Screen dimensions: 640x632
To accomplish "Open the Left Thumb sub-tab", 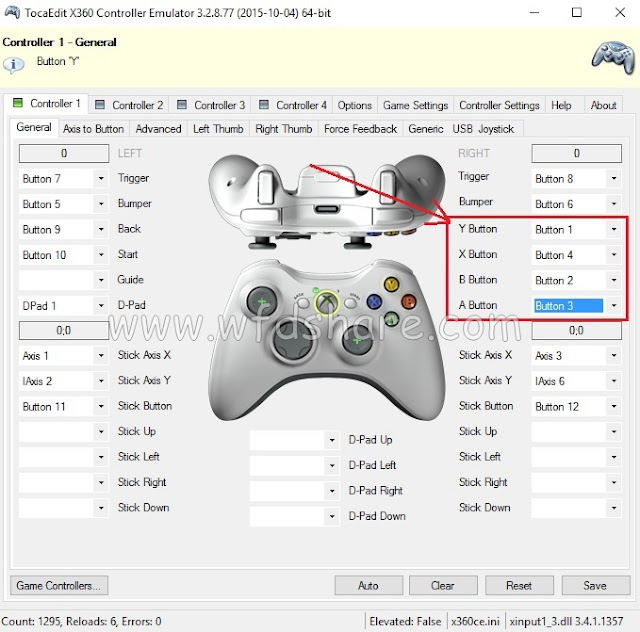I will [218, 129].
